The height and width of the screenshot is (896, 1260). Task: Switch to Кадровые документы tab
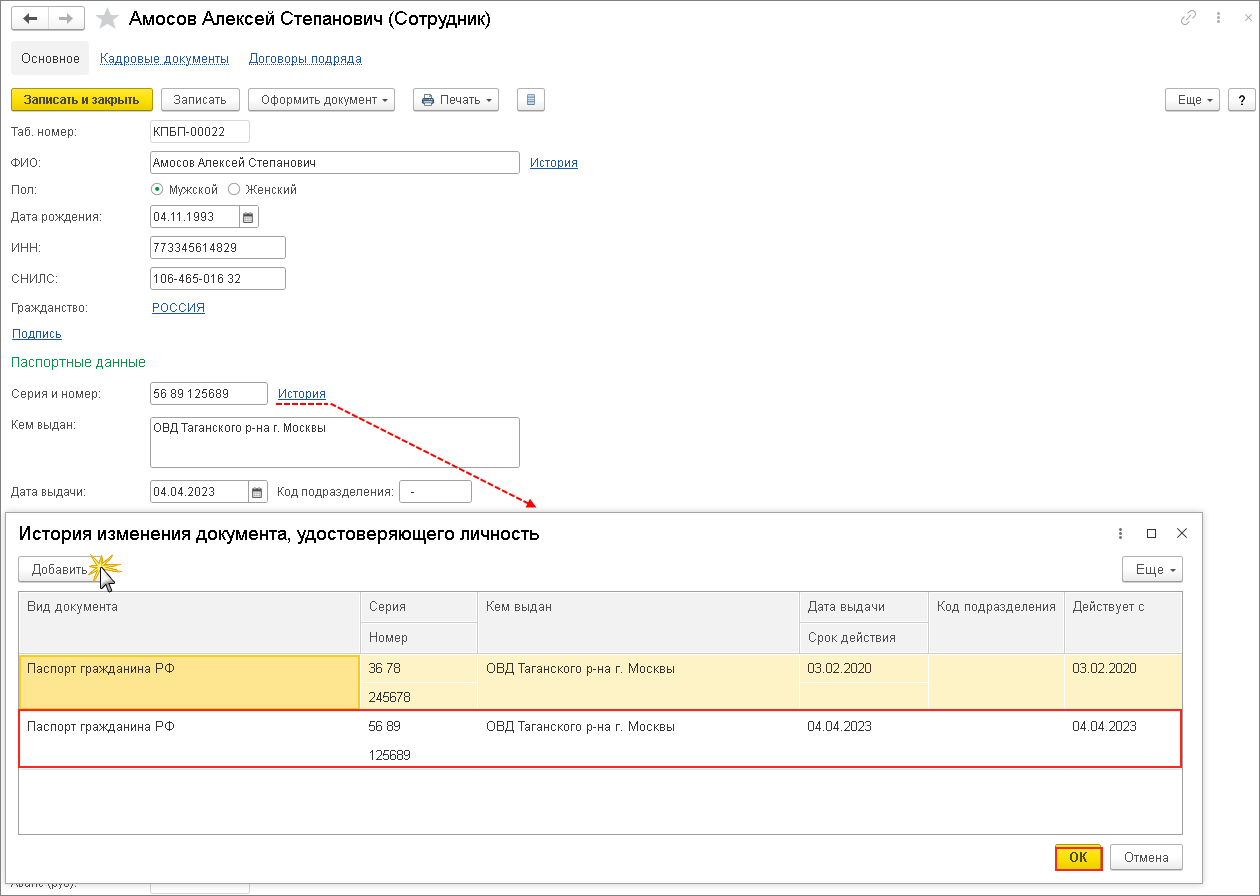pos(164,59)
